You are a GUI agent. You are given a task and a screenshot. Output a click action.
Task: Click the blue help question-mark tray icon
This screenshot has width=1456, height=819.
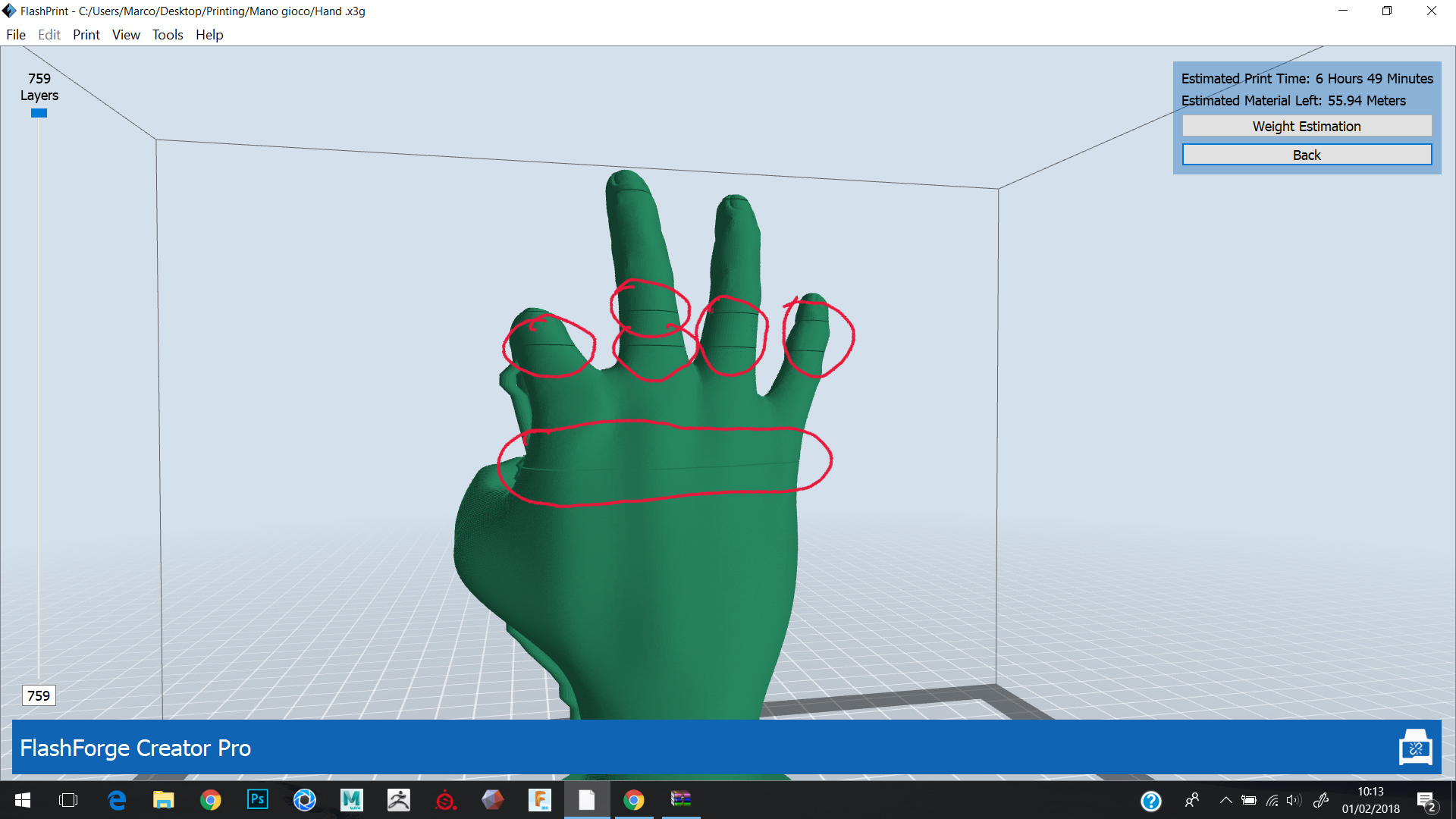pyautogui.click(x=1150, y=800)
